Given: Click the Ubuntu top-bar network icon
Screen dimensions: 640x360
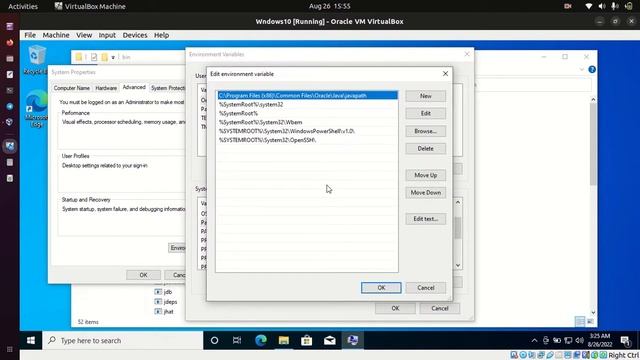Looking at the screenshot, I should pos(588,6).
